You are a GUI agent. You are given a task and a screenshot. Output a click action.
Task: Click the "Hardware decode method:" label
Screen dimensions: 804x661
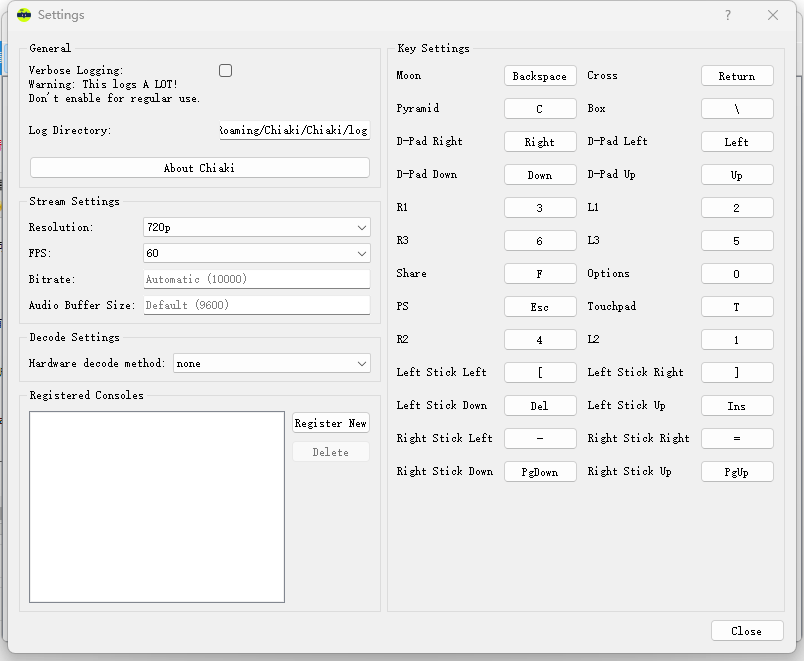point(97,363)
